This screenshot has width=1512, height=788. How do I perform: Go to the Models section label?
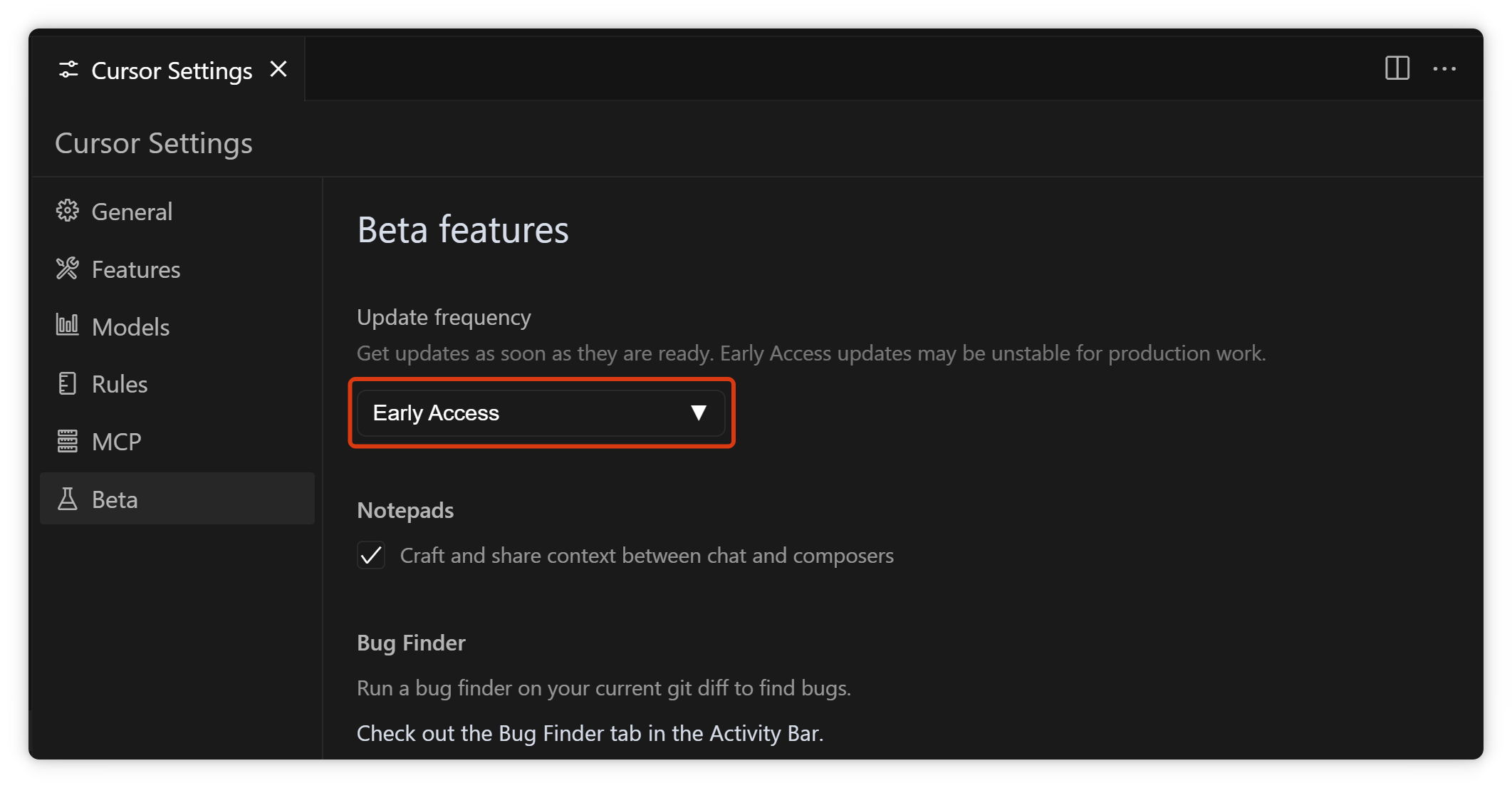pos(131,327)
